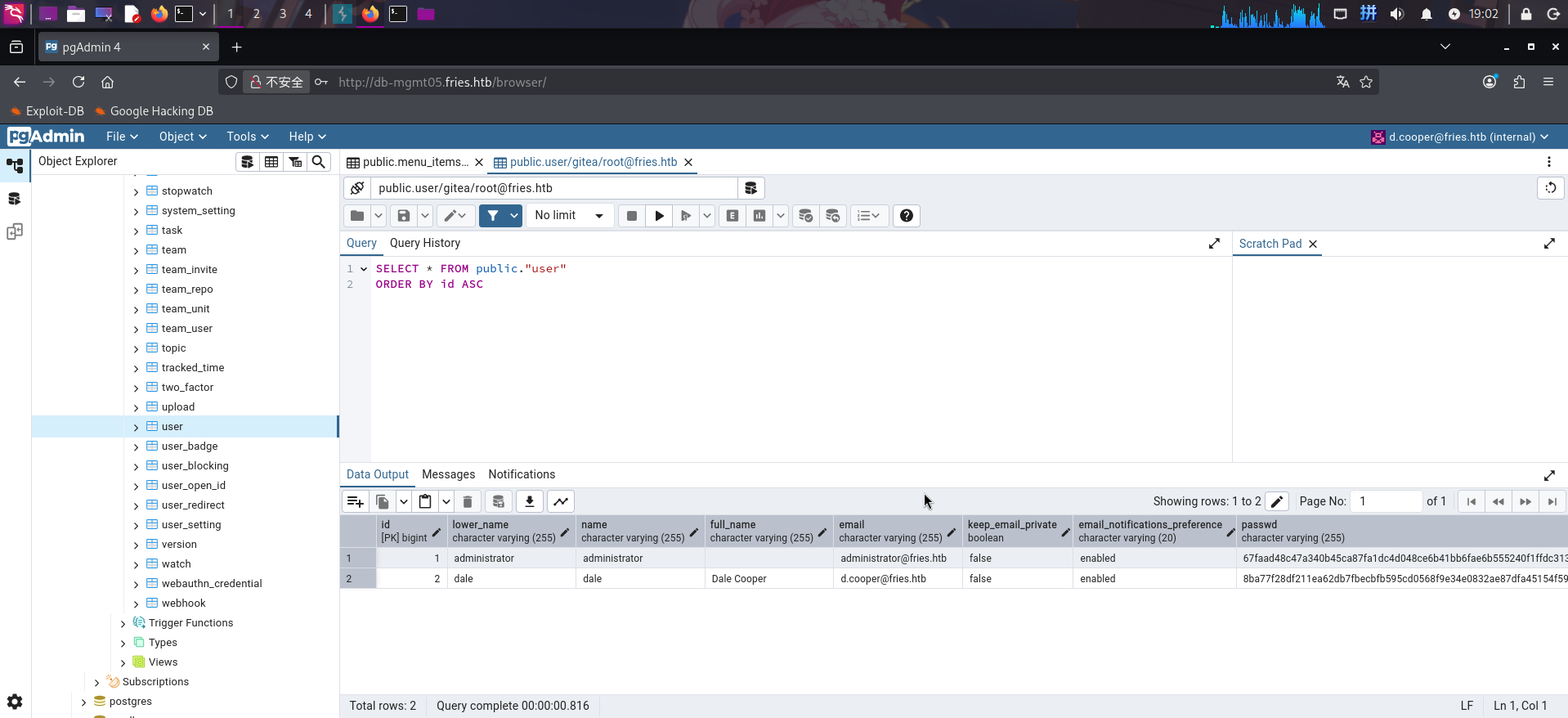Image resolution: width=1568 pixels, height=718 pixels.
Task: Select the webauthn_credential table in tree
Action: point(212,584)
